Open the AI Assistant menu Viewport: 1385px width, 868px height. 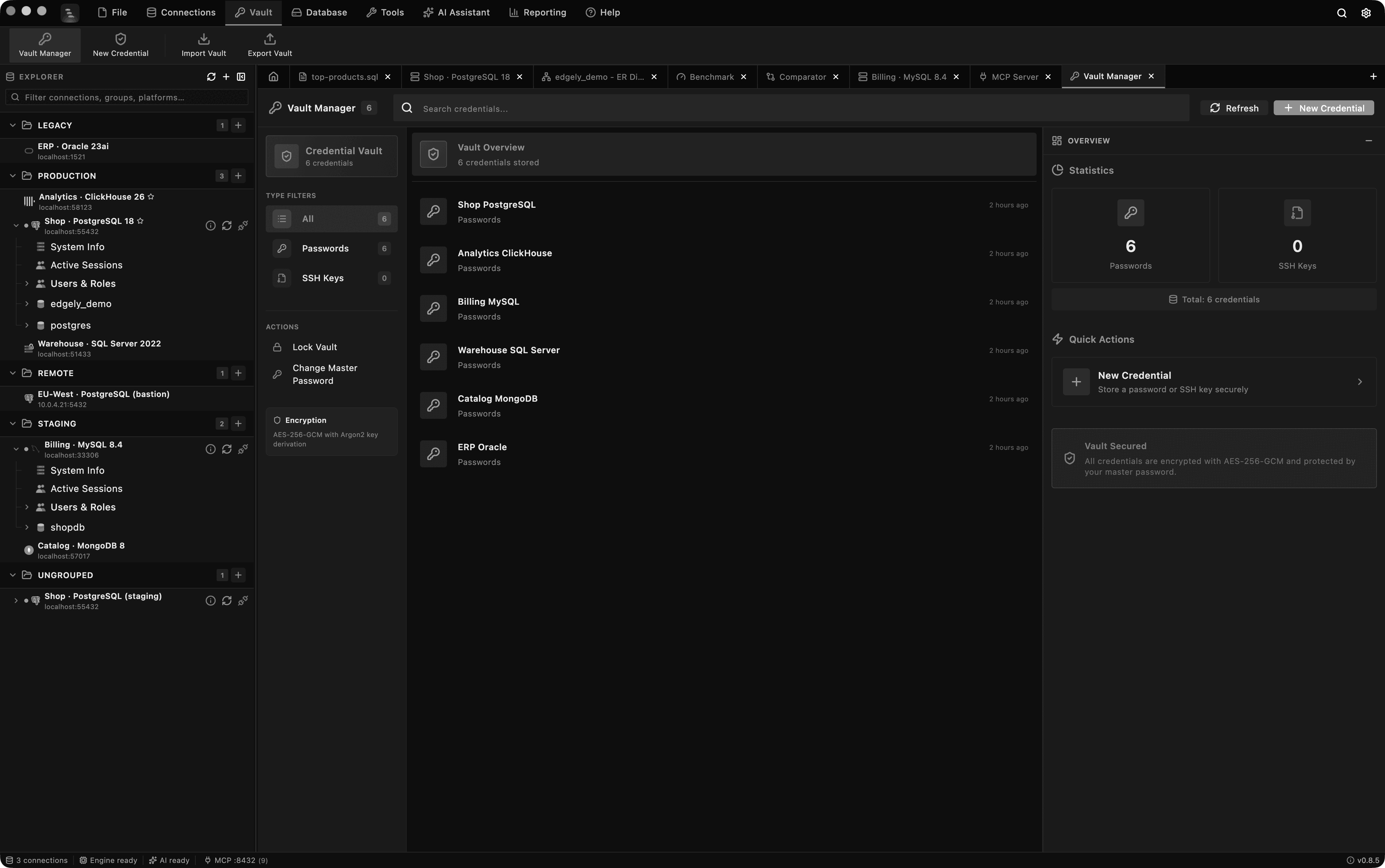pos(456,13)
